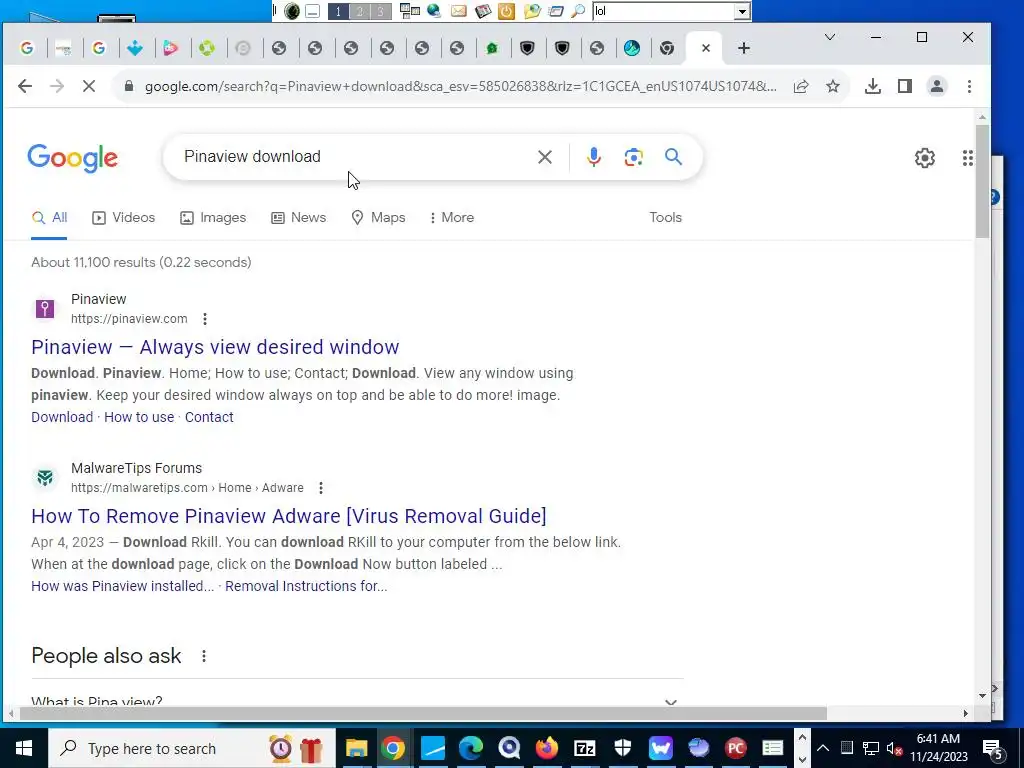
Task: Expand the tab search dropdown
Action: click(829, 37)
